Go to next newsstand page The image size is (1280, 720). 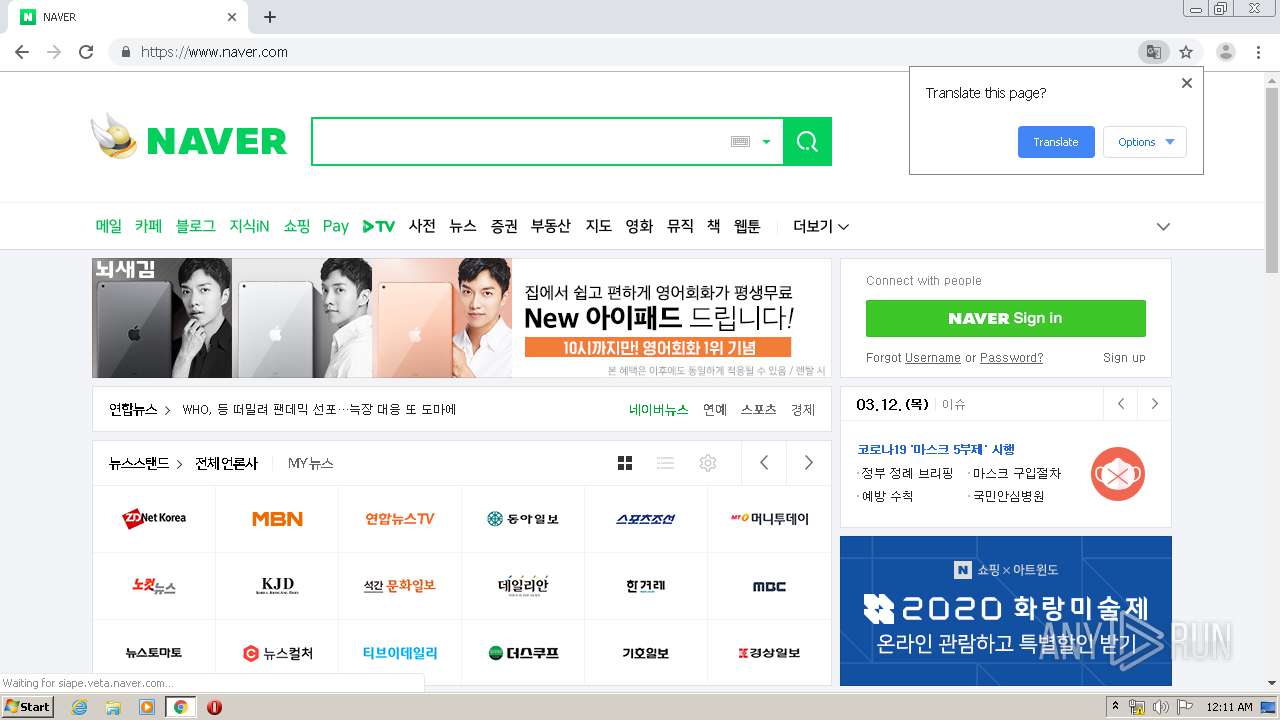(808, 463)
